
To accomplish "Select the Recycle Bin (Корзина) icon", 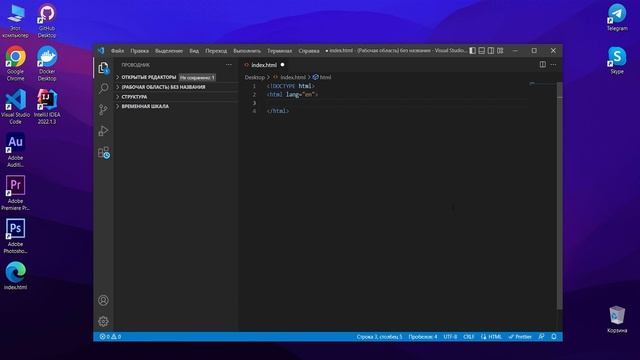I will [617, 319].
